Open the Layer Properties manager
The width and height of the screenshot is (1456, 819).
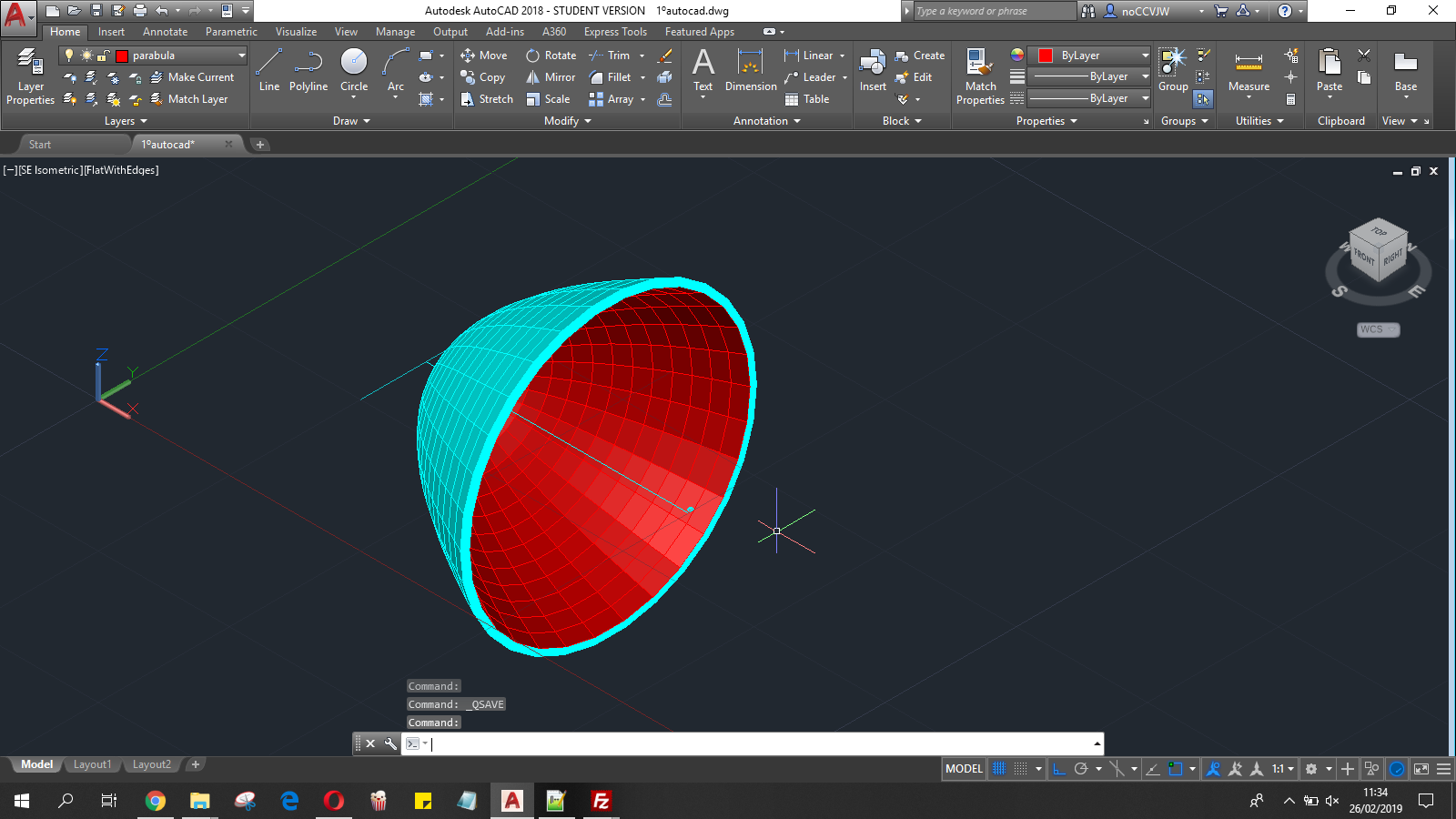(x=30, y=76)
